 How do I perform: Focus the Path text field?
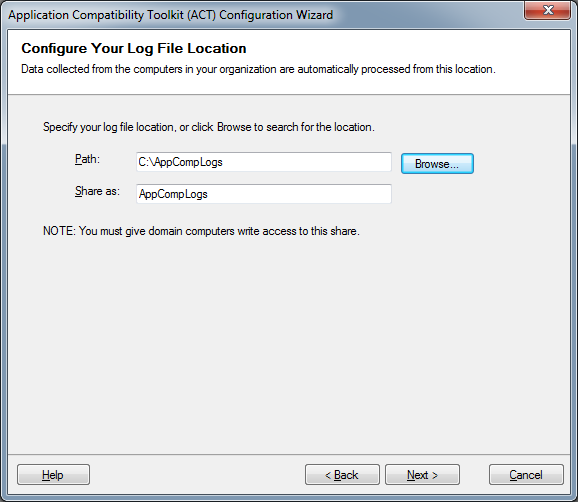pyautogui.click(x=264, y=162)
